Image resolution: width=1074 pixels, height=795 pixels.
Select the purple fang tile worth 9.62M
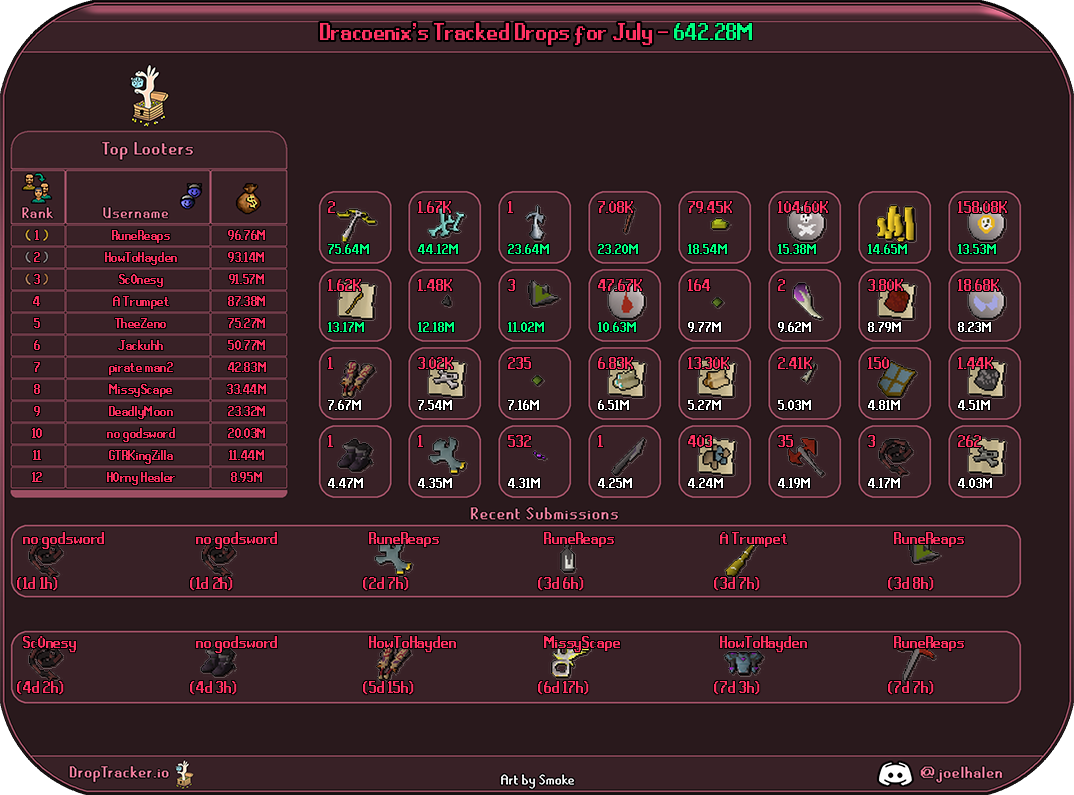804,305
